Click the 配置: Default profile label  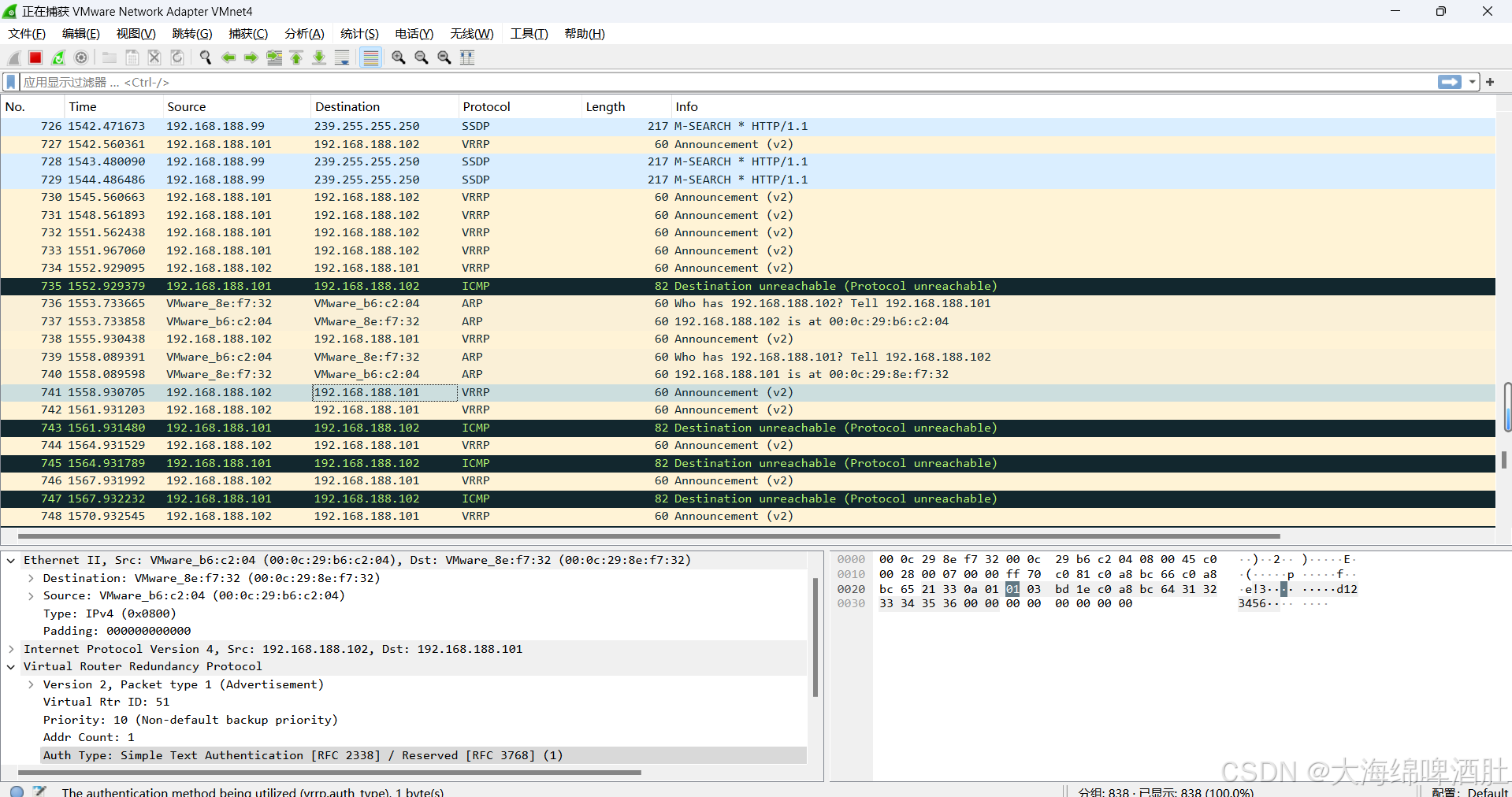[x=1469, y=791]
